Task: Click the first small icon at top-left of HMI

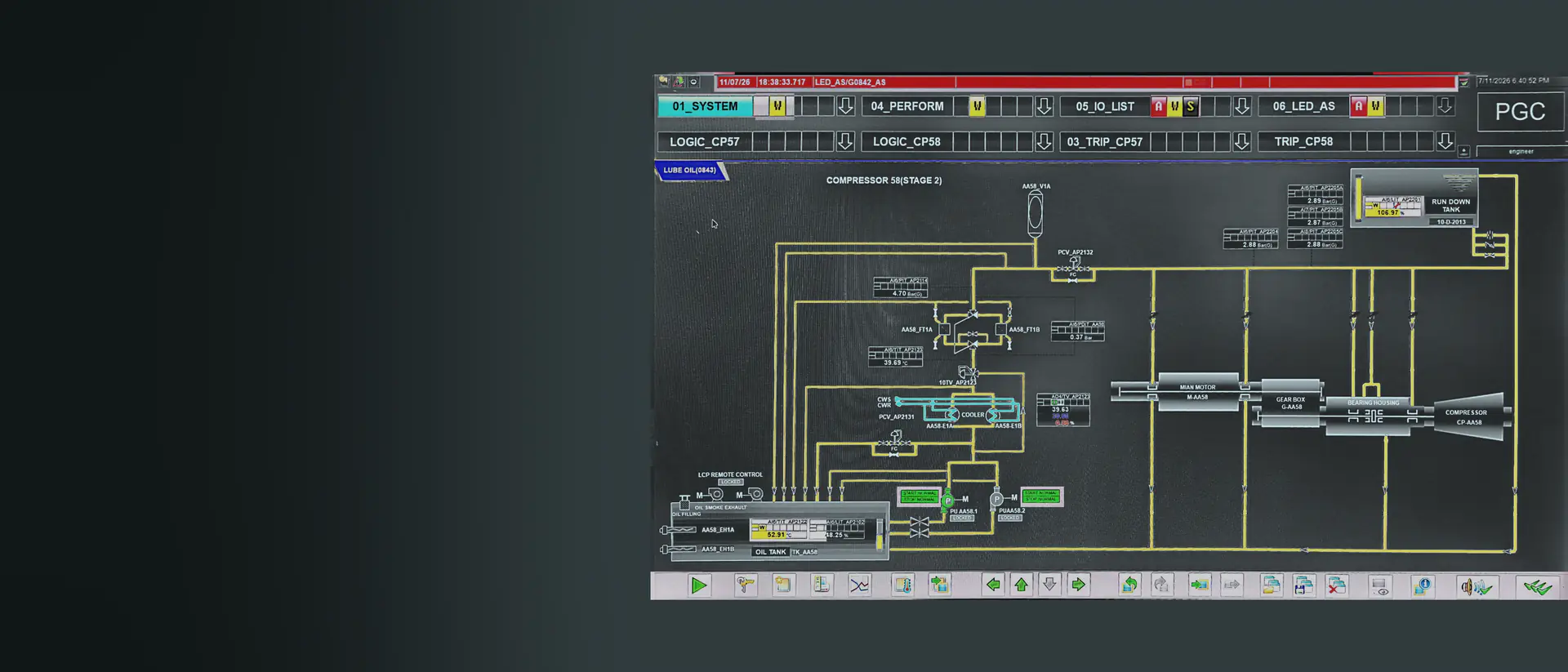Action: point(664,82)
